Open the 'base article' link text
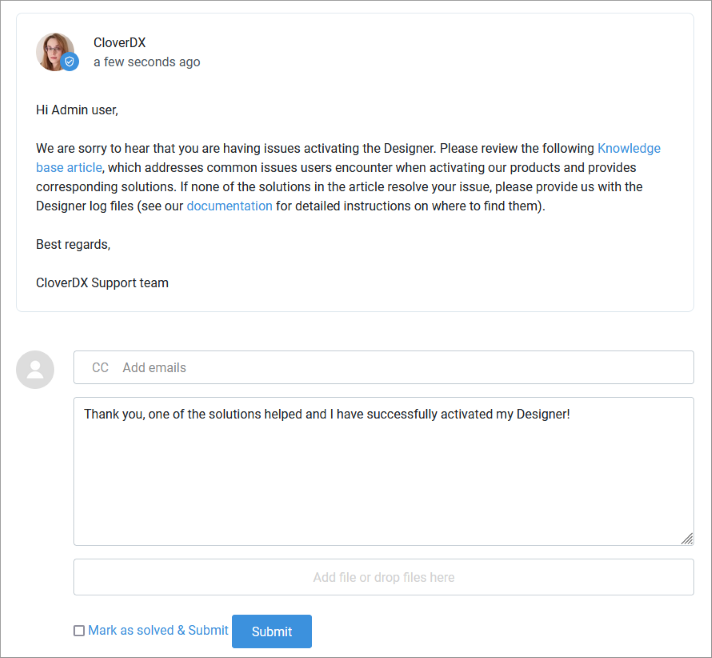 point(69,168)
